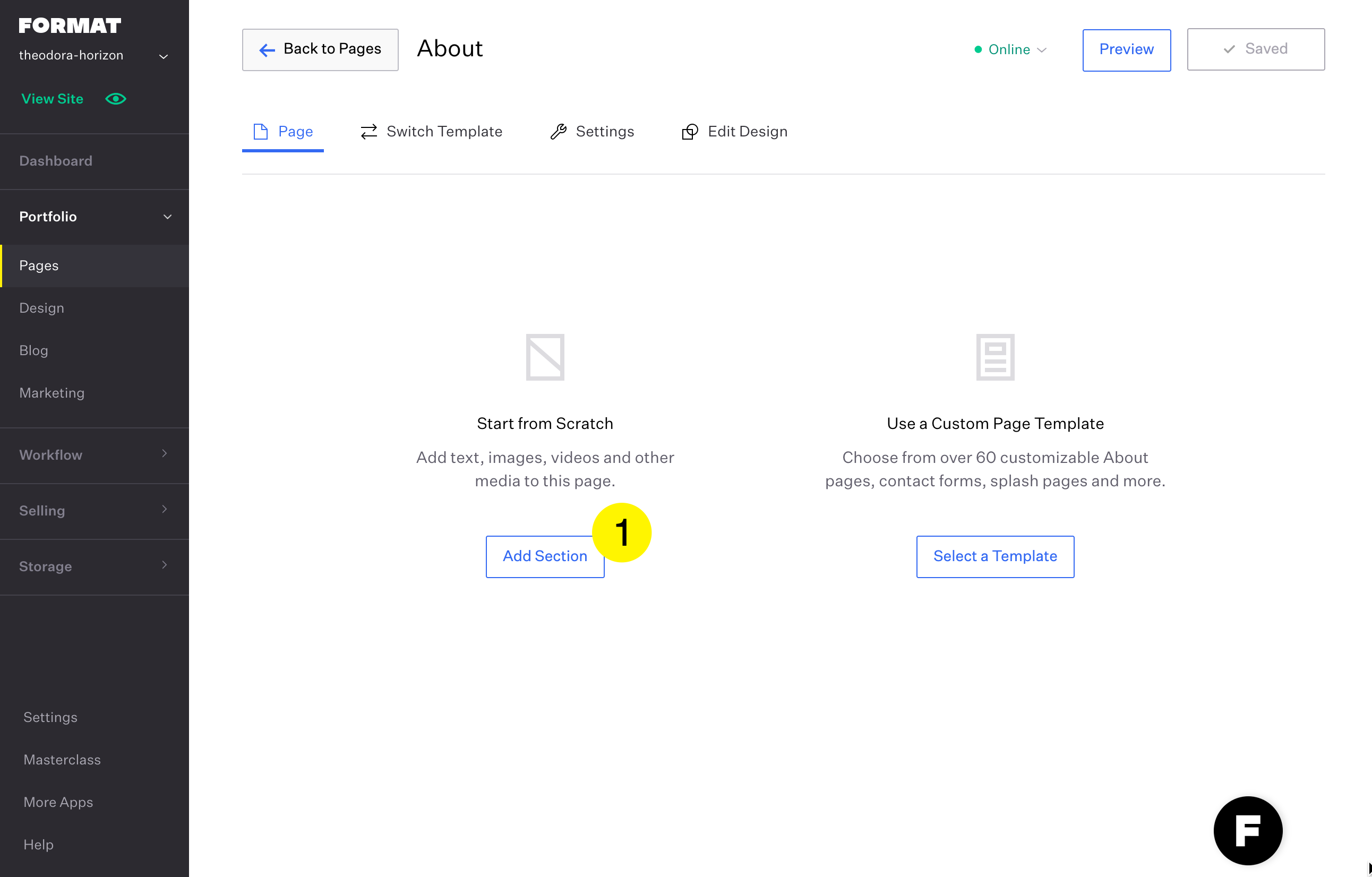Open the Online status dropdown

point(1010,49)
